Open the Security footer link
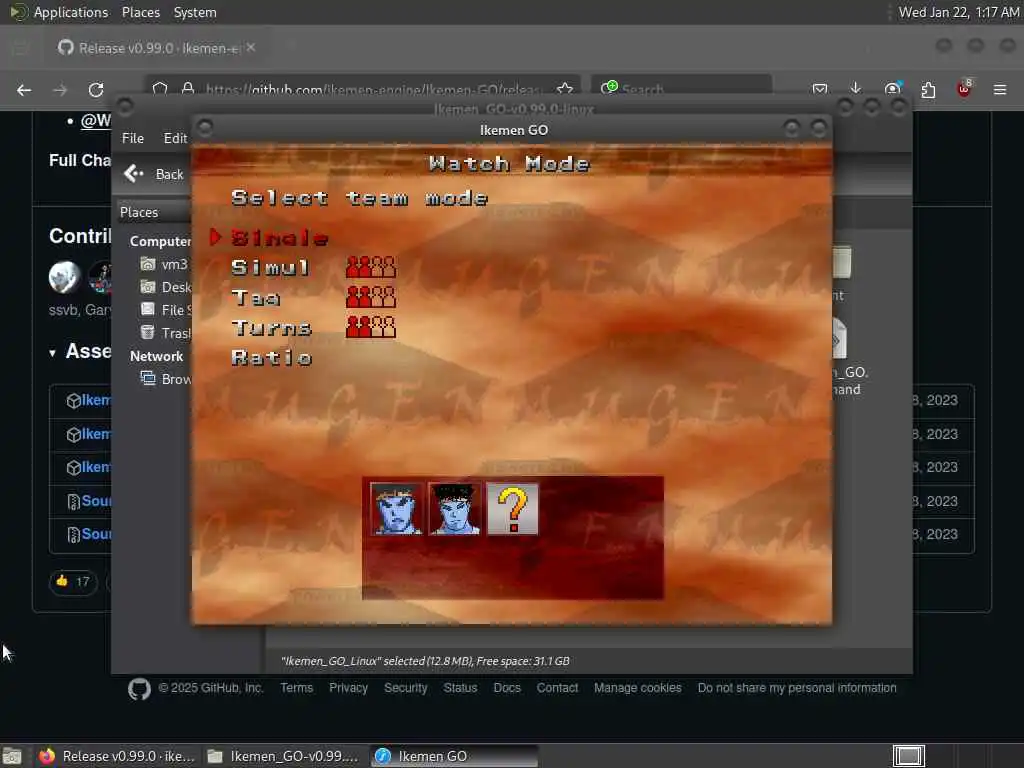 (x=406, y=688)
